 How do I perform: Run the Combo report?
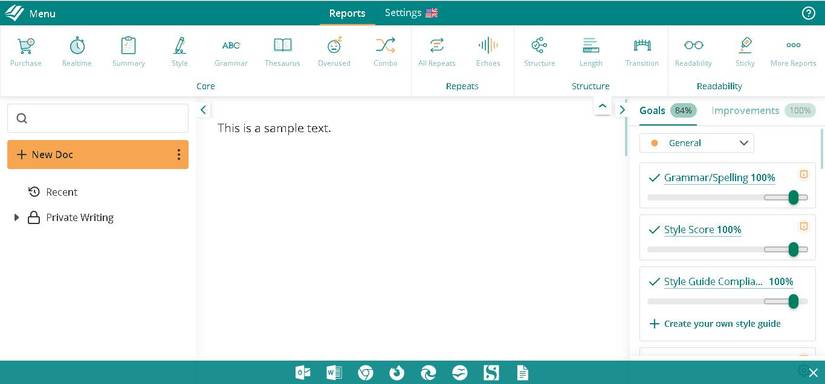[385, 52]
